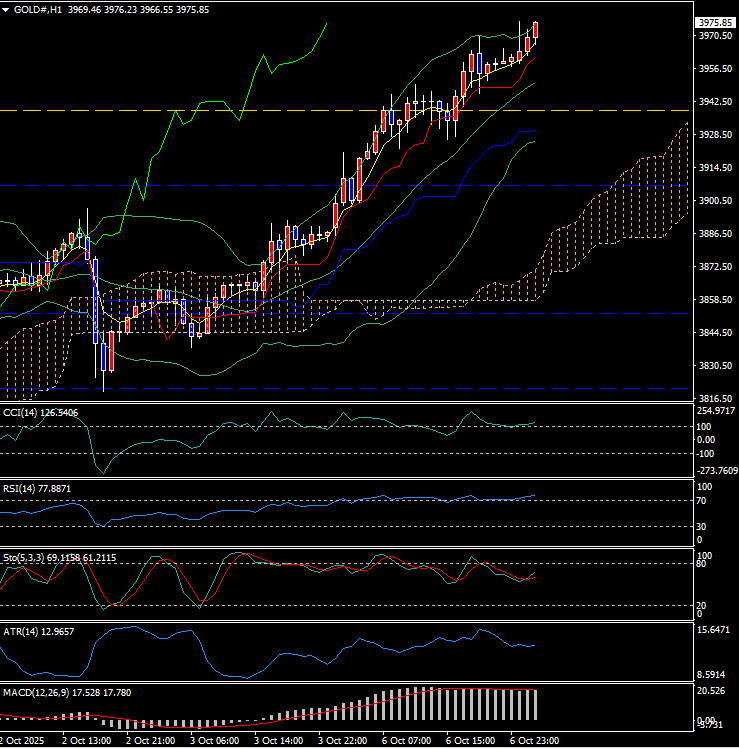The image size is (739, 749).
Task: Click the 3942.50 price scale label
Action: coord(715,102)
